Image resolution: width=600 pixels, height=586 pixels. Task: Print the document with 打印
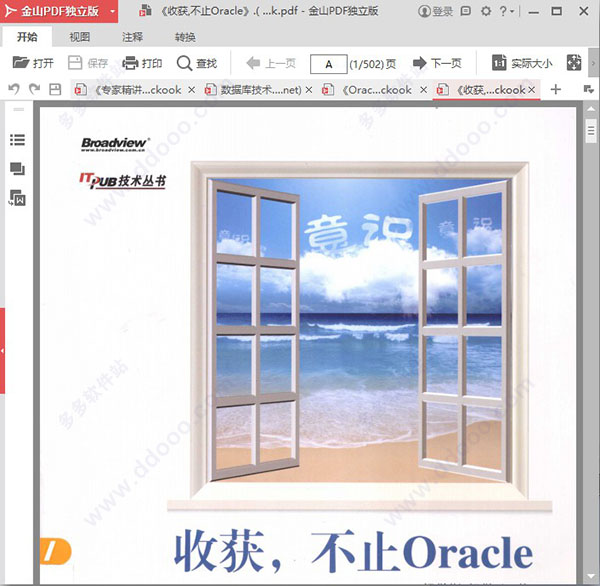click(142, 63)
